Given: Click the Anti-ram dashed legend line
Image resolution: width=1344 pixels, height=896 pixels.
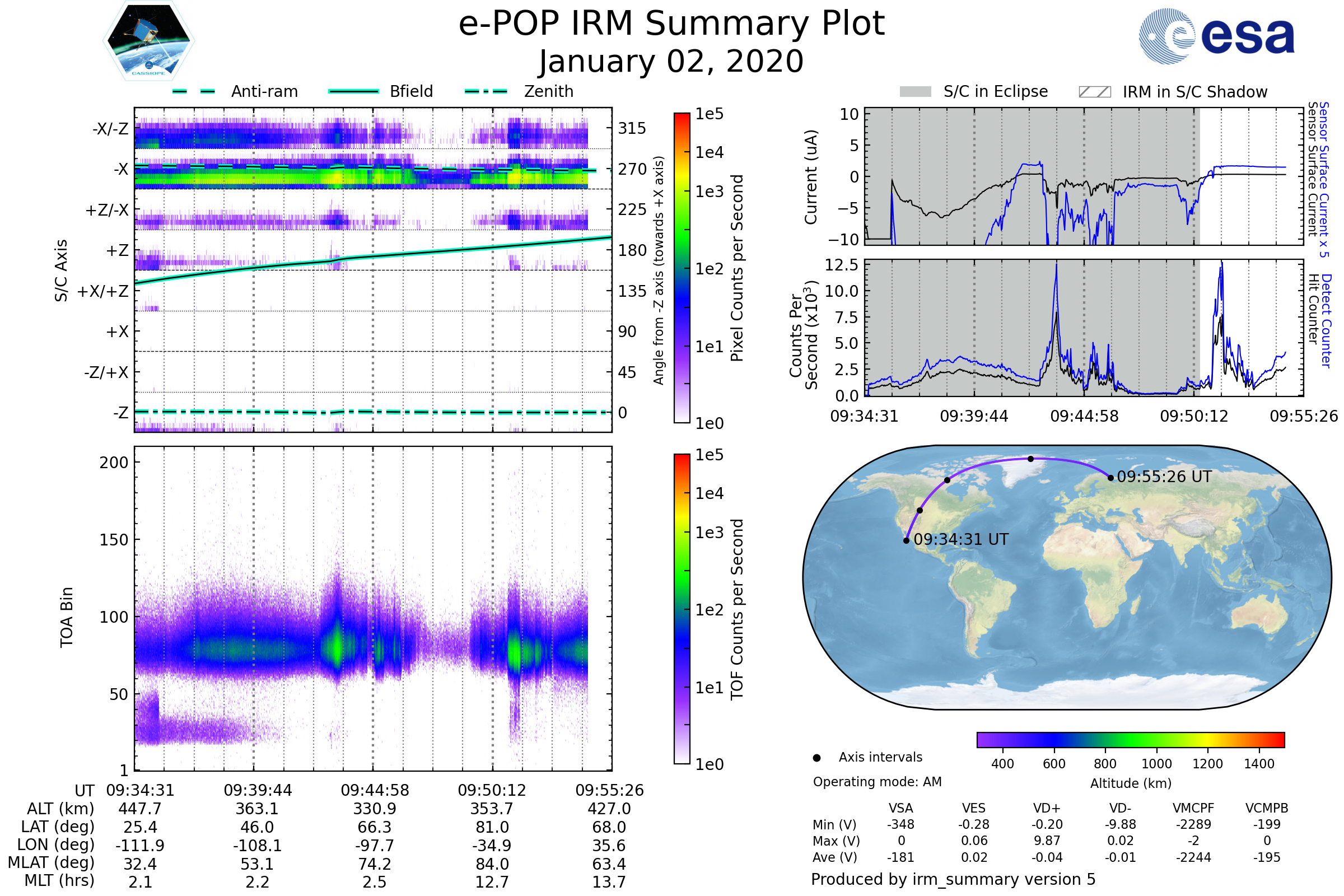Looking at the screenshot, I should 194,91.
